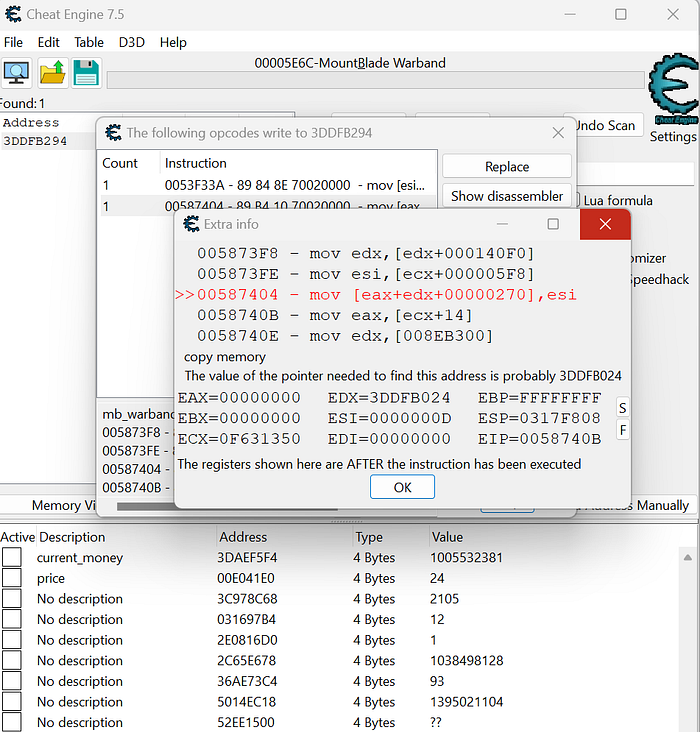Click the scan progress bar
This screenshot has width=700, height=732.
(x=375, y=80)
